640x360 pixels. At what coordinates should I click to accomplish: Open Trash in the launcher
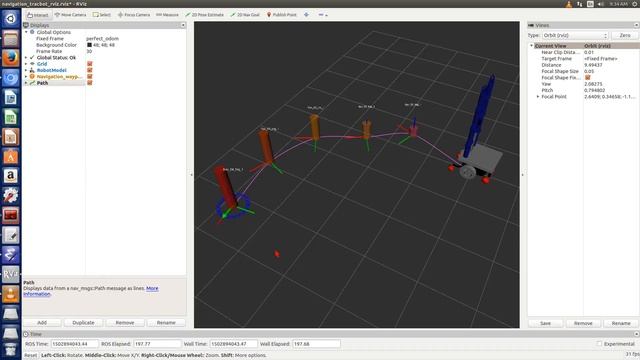[x=11, y=350]
